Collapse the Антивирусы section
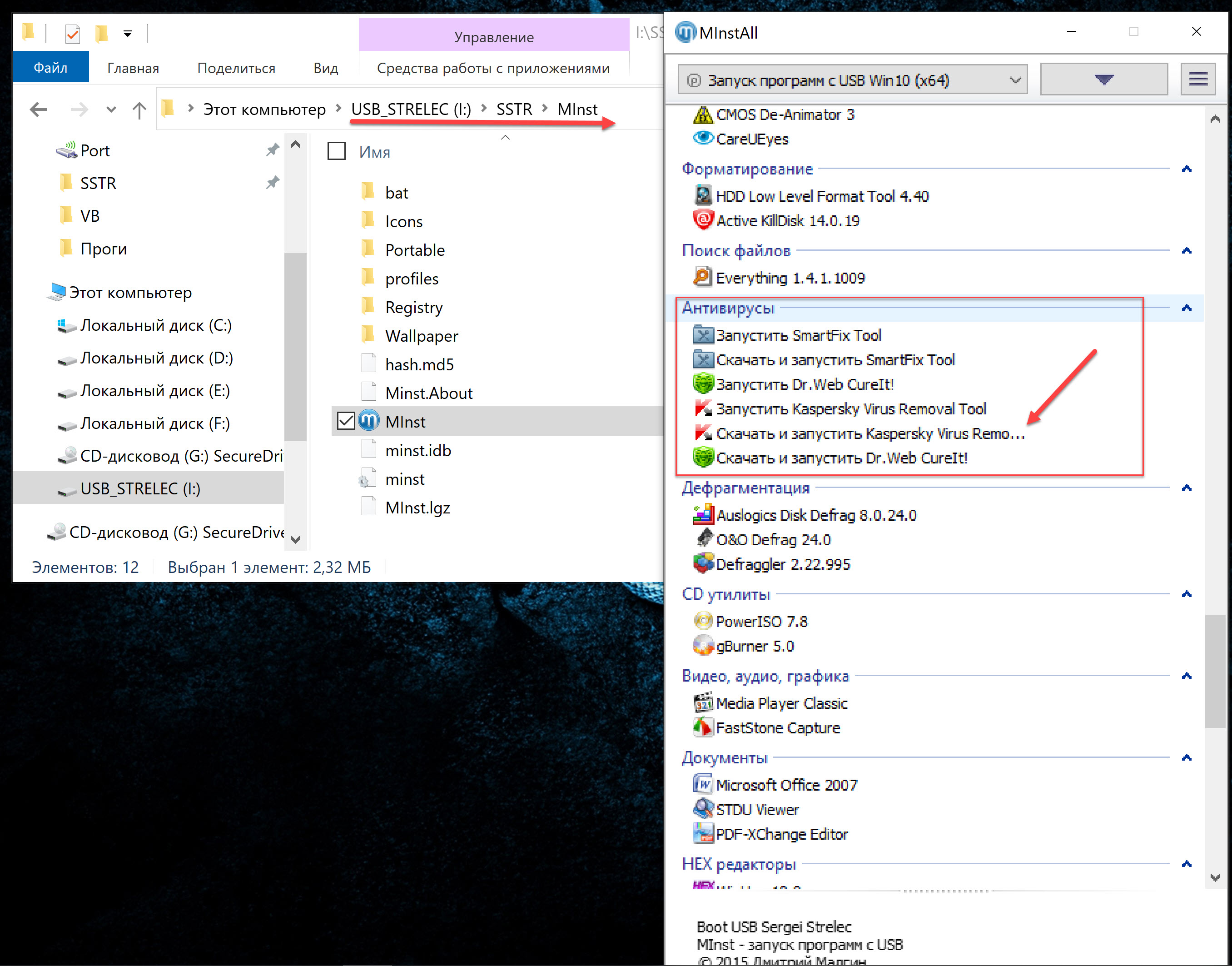The height and width of the screenshot is (966, 1232). click(1186, 308)
